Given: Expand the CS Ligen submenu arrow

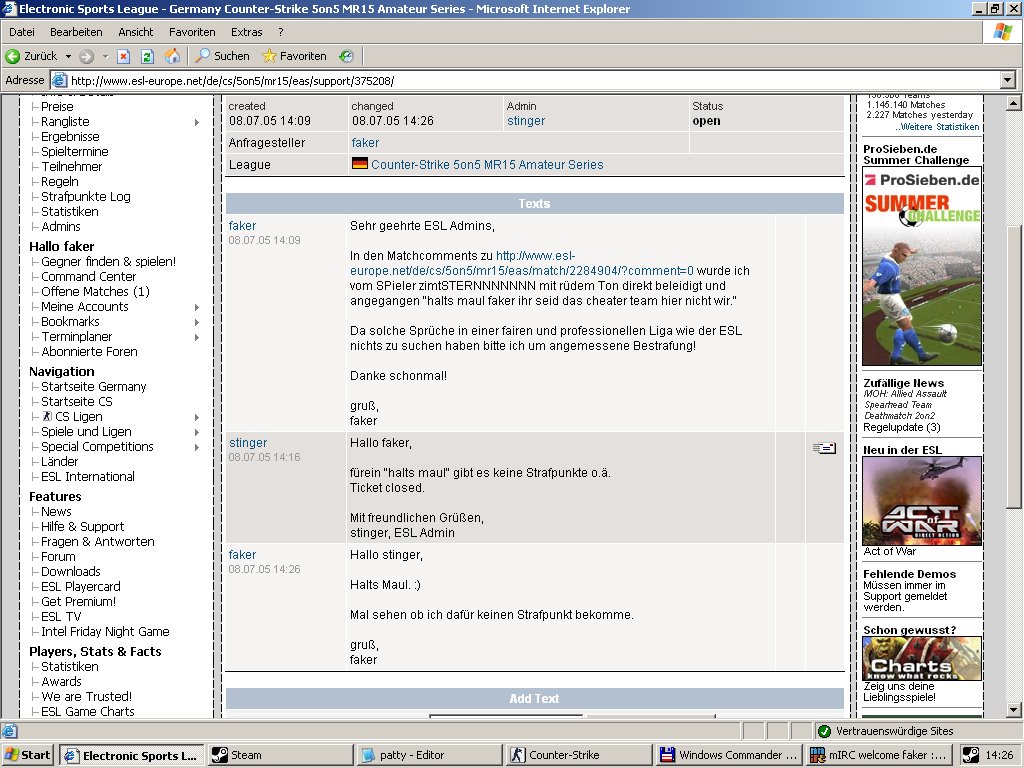Looking at the screenshot, I should click(x=197, y=417).
